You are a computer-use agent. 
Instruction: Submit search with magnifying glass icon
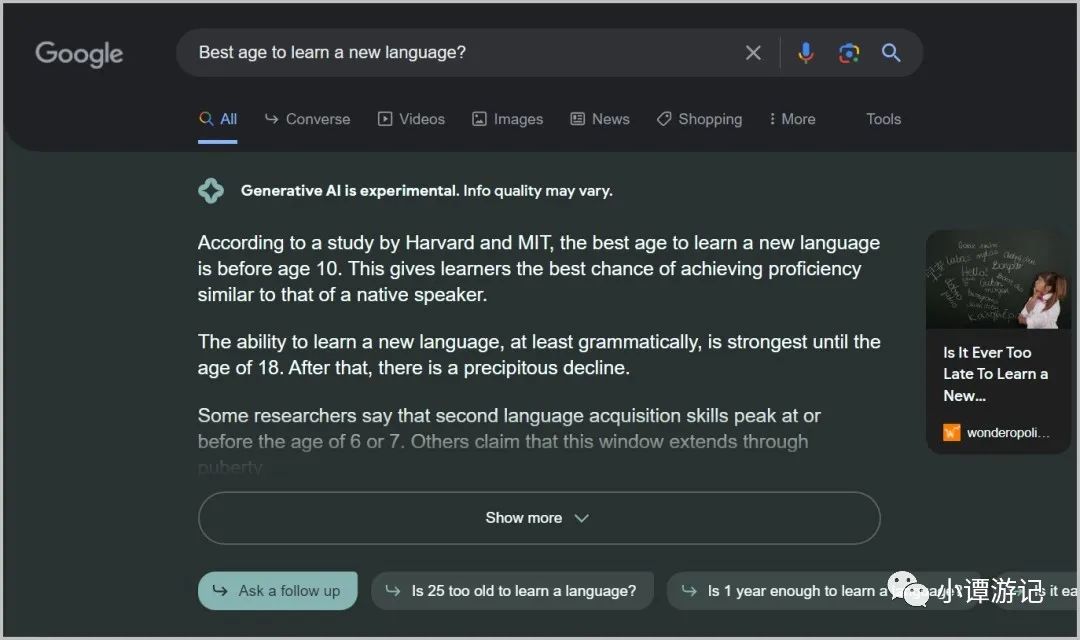click(x=891, y=52)
